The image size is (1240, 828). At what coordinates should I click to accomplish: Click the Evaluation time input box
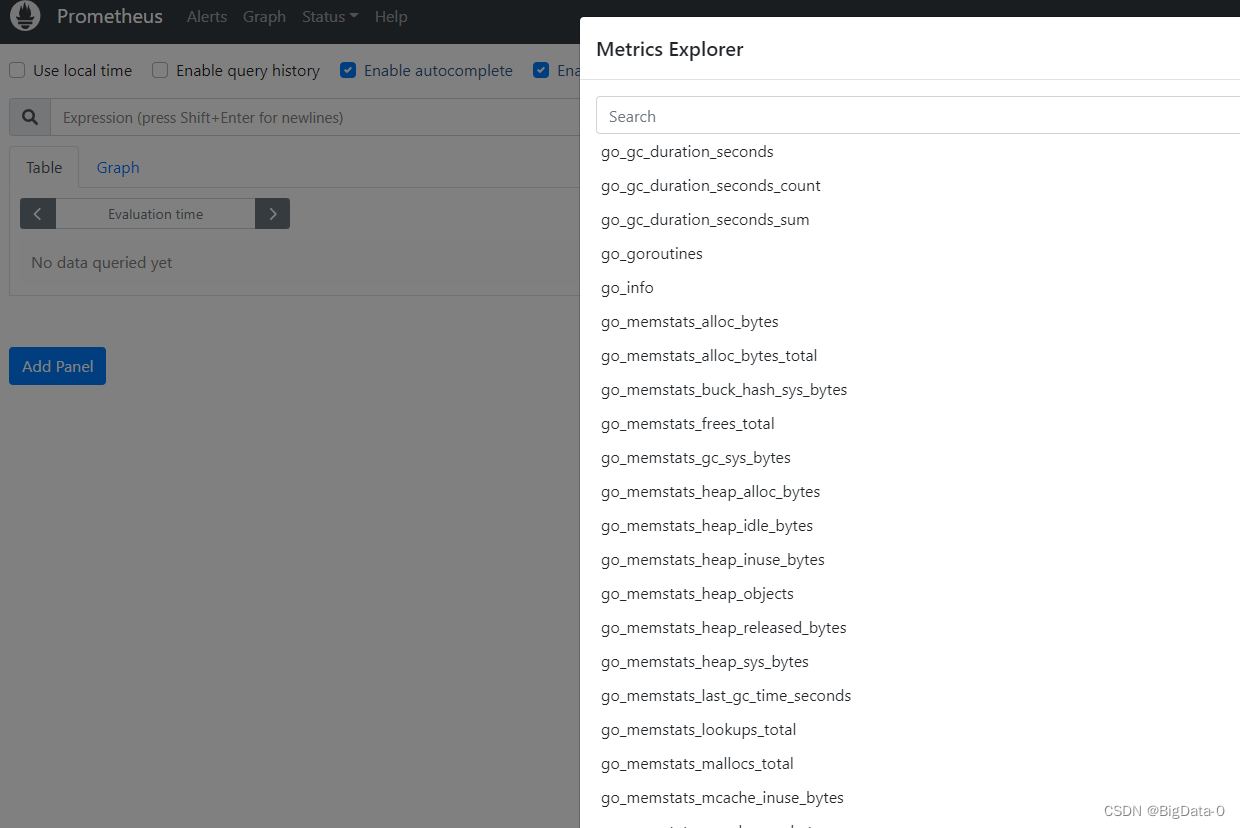(x=155, y=214)
